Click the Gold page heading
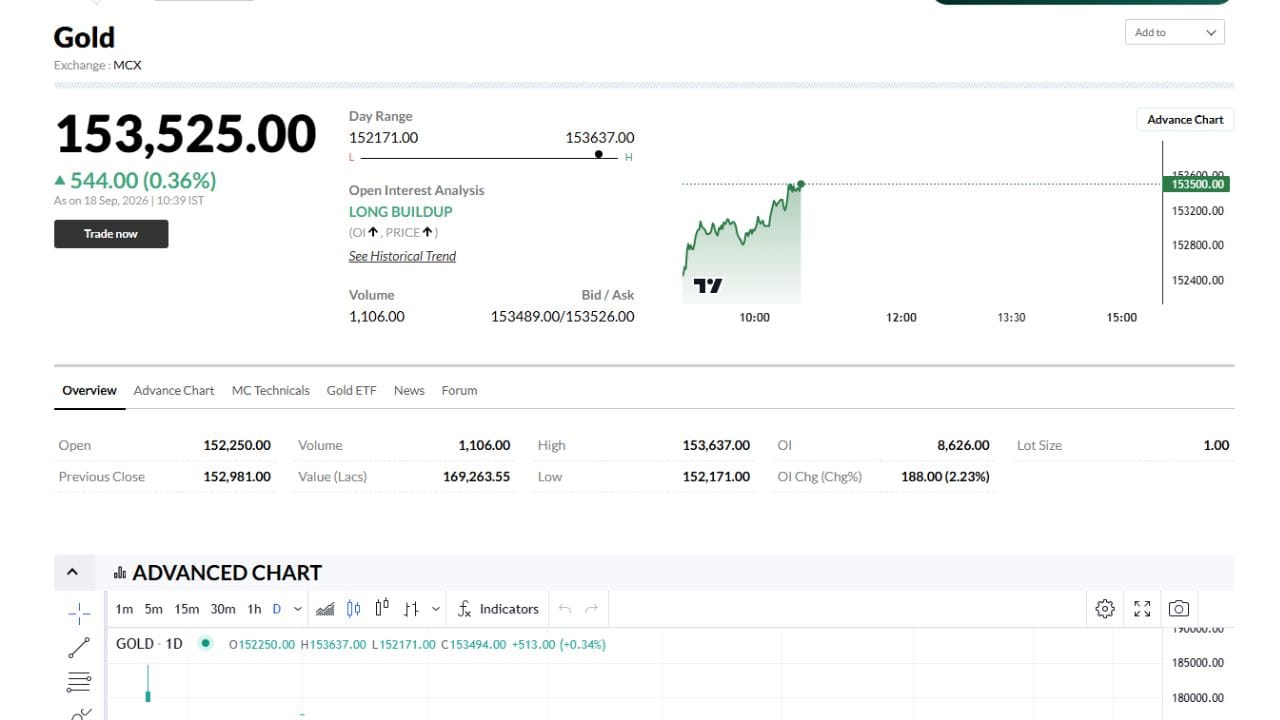Image resolution: width=1280 pixels, height=720 pixels. click(84, 37)
